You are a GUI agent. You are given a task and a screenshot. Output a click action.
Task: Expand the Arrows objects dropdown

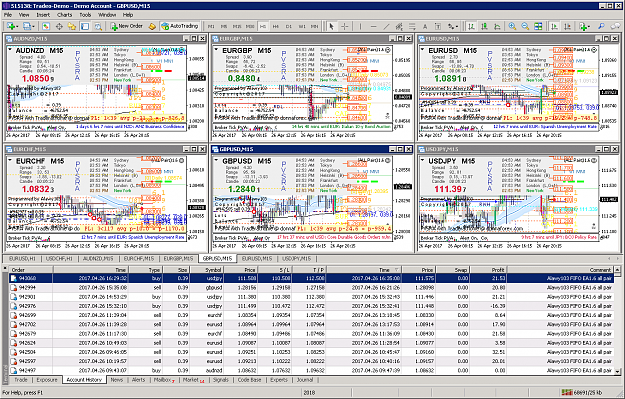457,27
